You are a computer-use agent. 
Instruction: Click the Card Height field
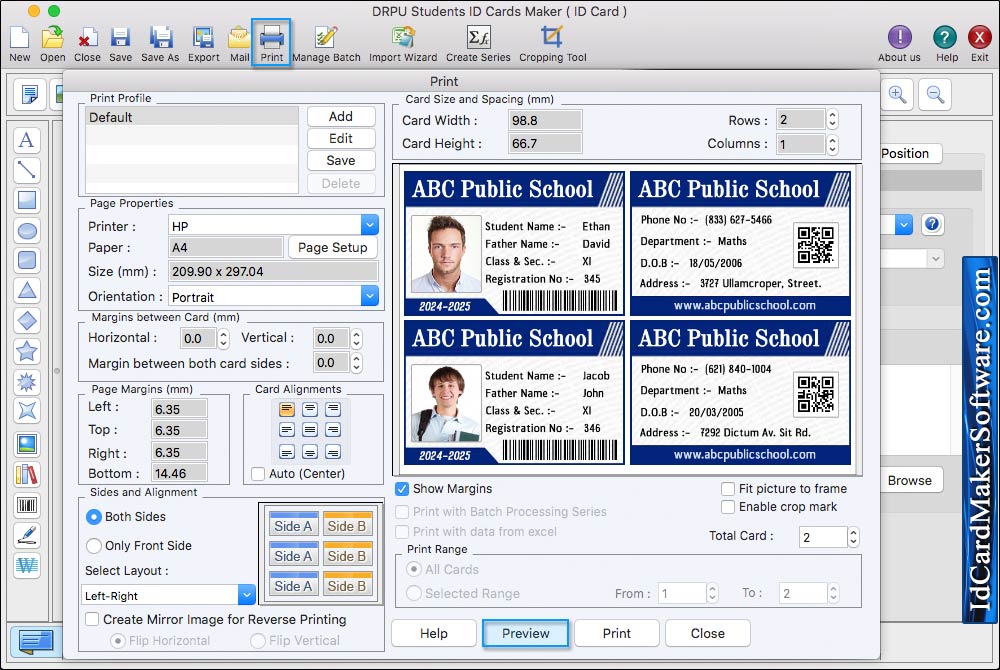[x=545, y=143]
